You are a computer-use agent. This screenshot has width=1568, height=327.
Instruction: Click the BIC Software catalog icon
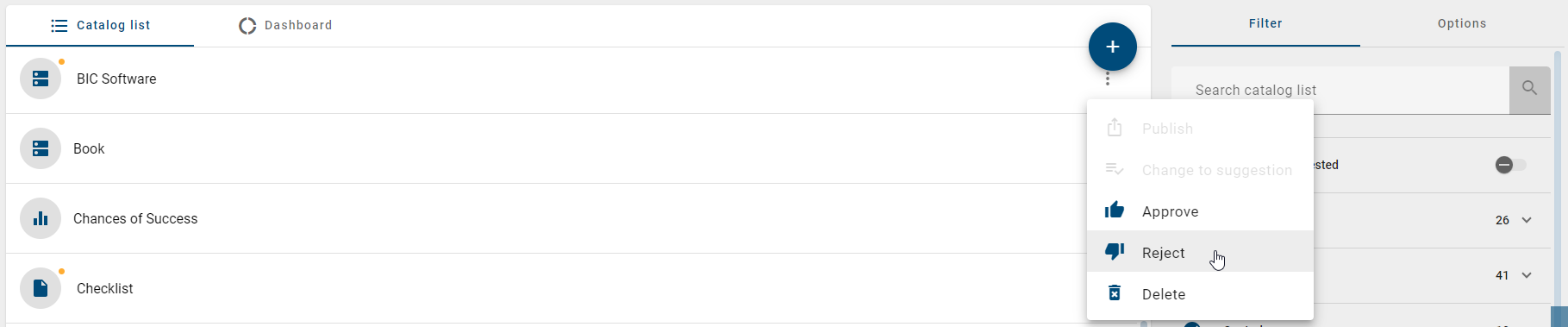coord(41,79)
